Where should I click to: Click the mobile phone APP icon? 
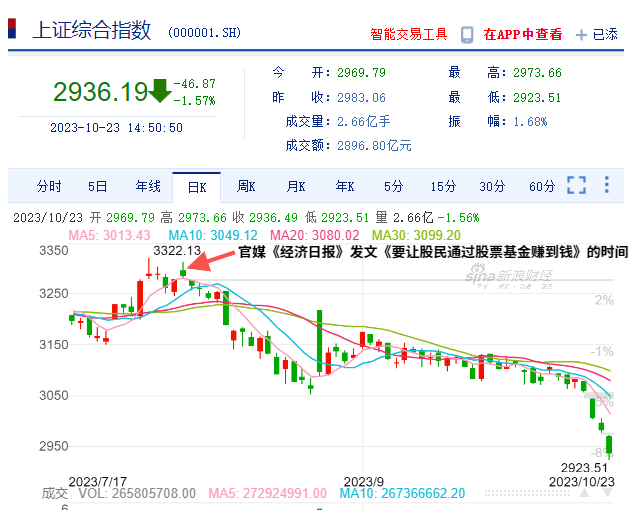[x=467, y=35]
